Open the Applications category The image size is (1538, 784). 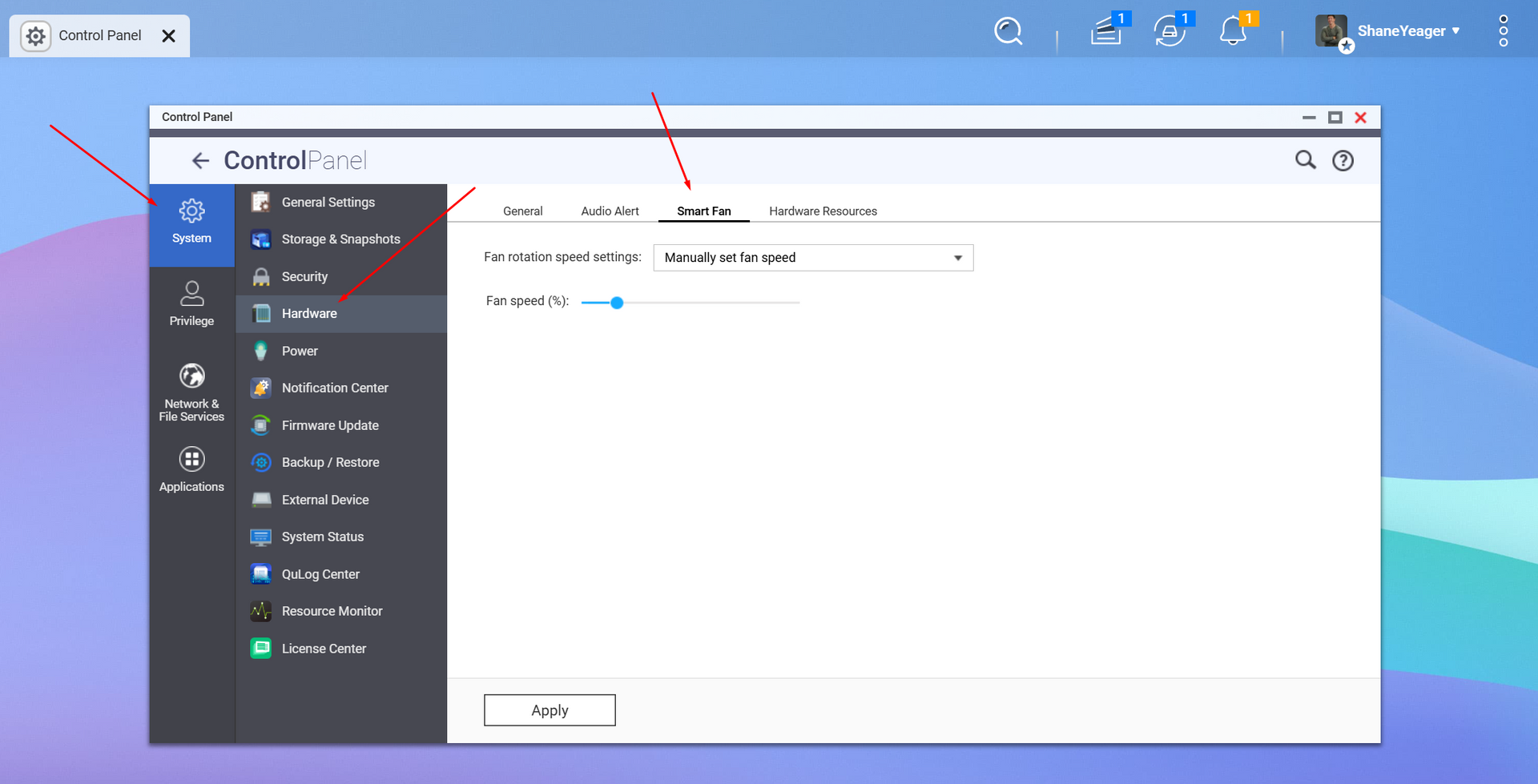pos(191,470)
